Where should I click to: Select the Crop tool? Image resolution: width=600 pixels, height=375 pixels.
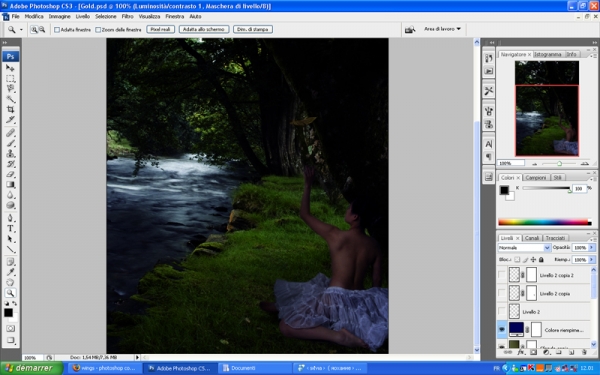pos(10,109)
